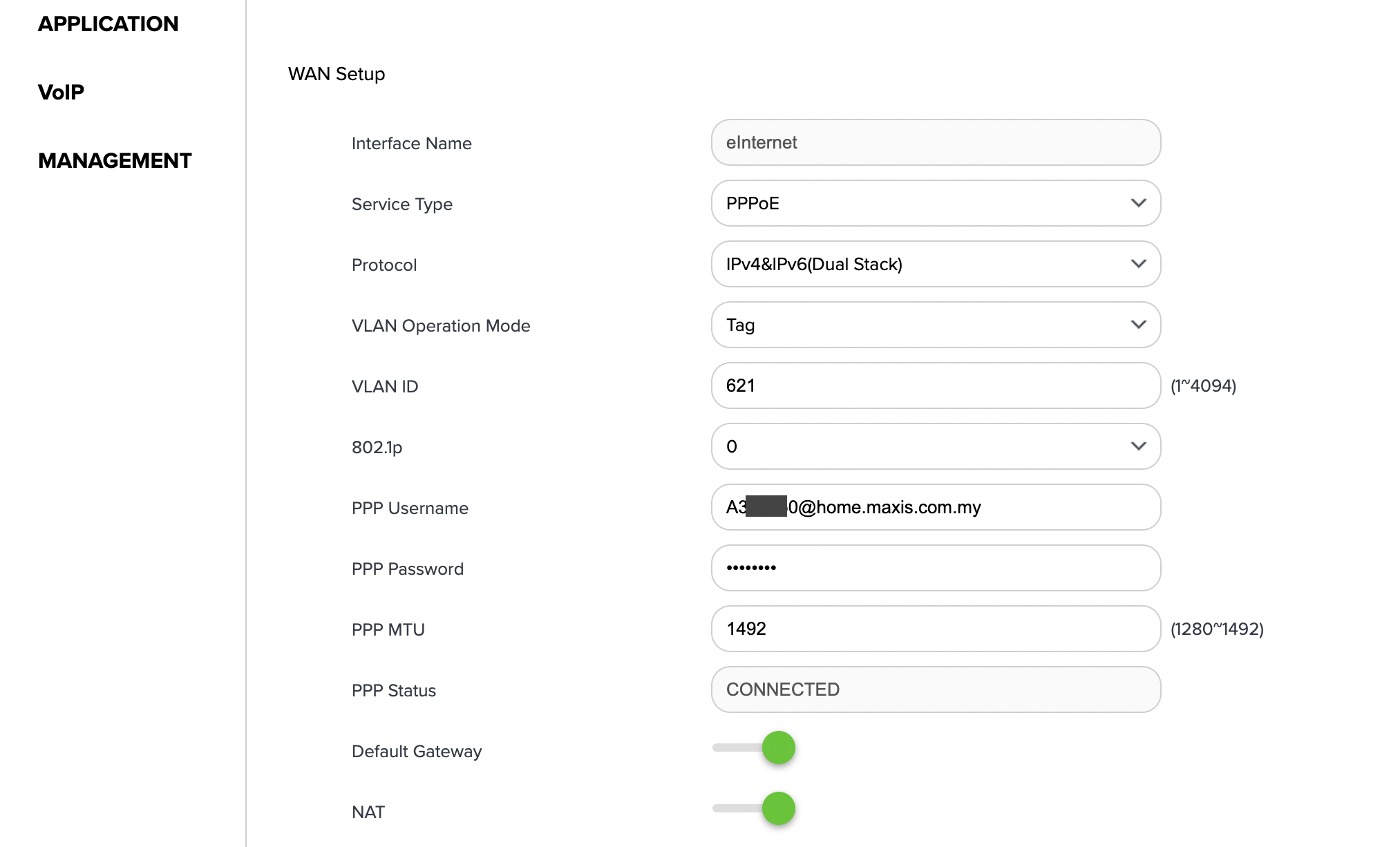Screen dimensions: 1400x847
Task: Select the PPP Username field
Action: point(935,507)
